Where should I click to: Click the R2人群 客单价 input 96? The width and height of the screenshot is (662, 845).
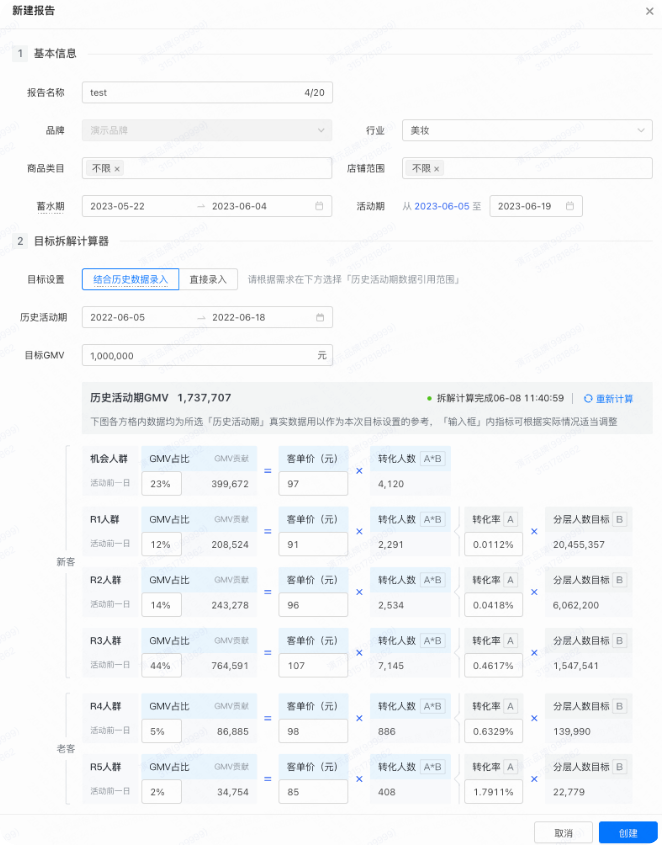313,605
